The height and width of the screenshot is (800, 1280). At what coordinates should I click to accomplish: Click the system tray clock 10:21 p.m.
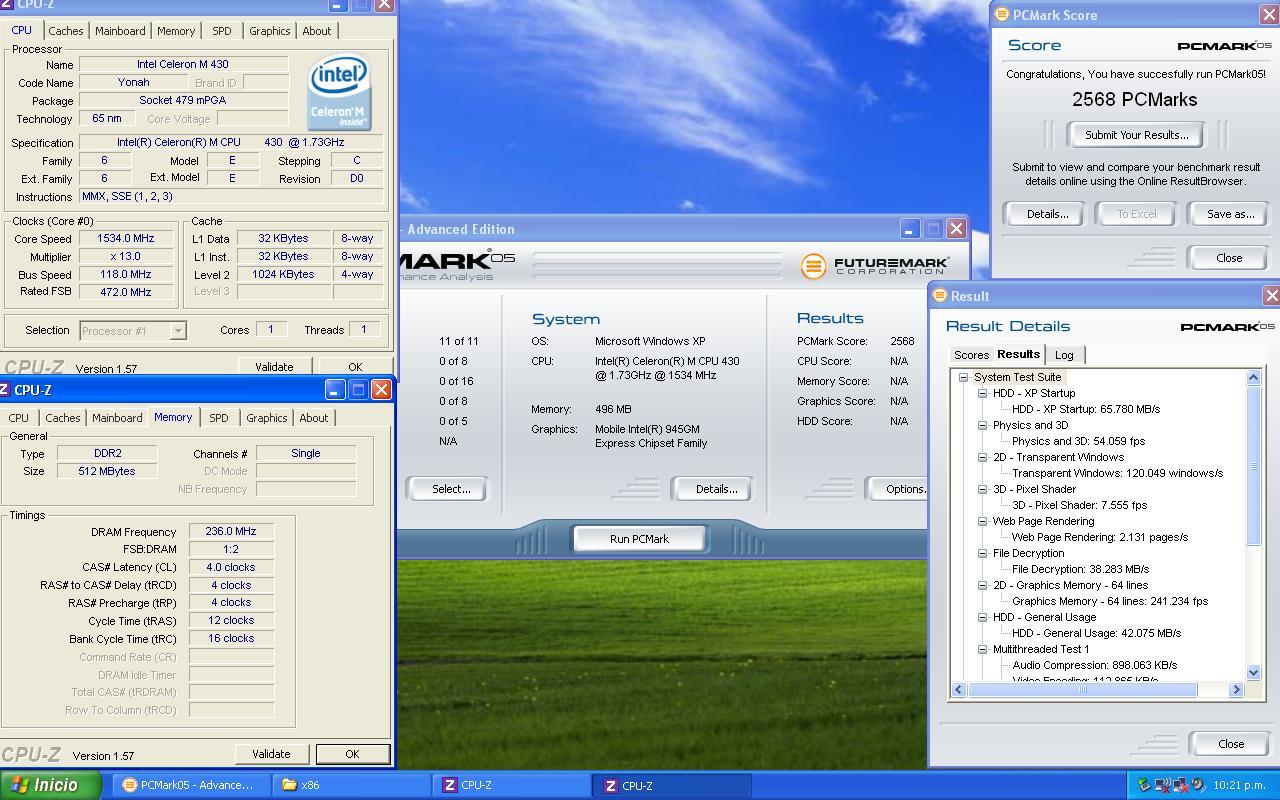(1239, 786)
